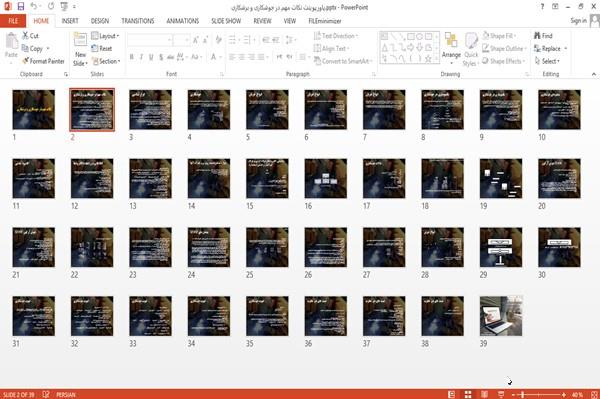Click the zoom in plus icon
Screen dimensions: 600x399
pos(564,394)
